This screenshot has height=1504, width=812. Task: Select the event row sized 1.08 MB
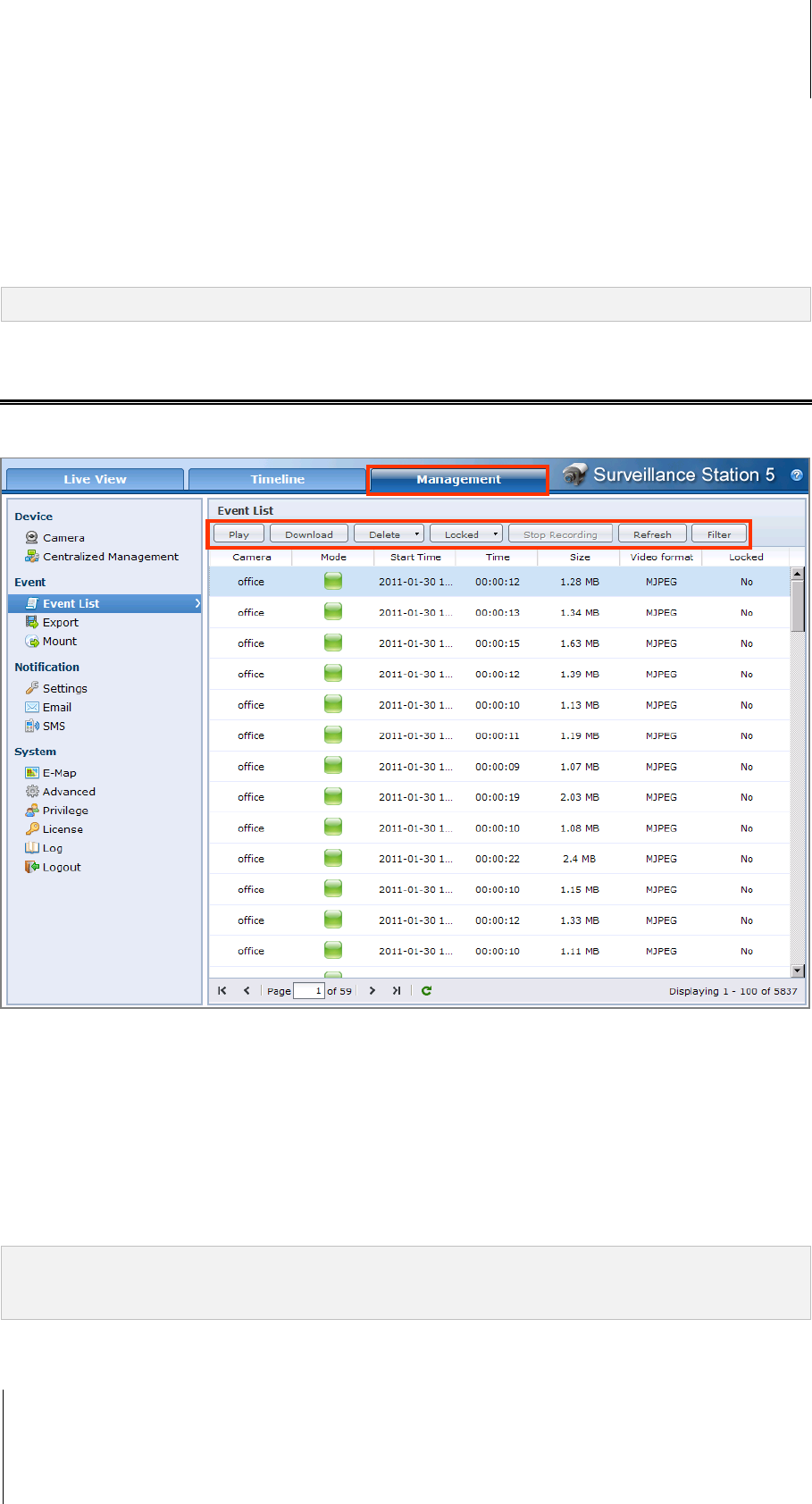click(x=500, y=828)
